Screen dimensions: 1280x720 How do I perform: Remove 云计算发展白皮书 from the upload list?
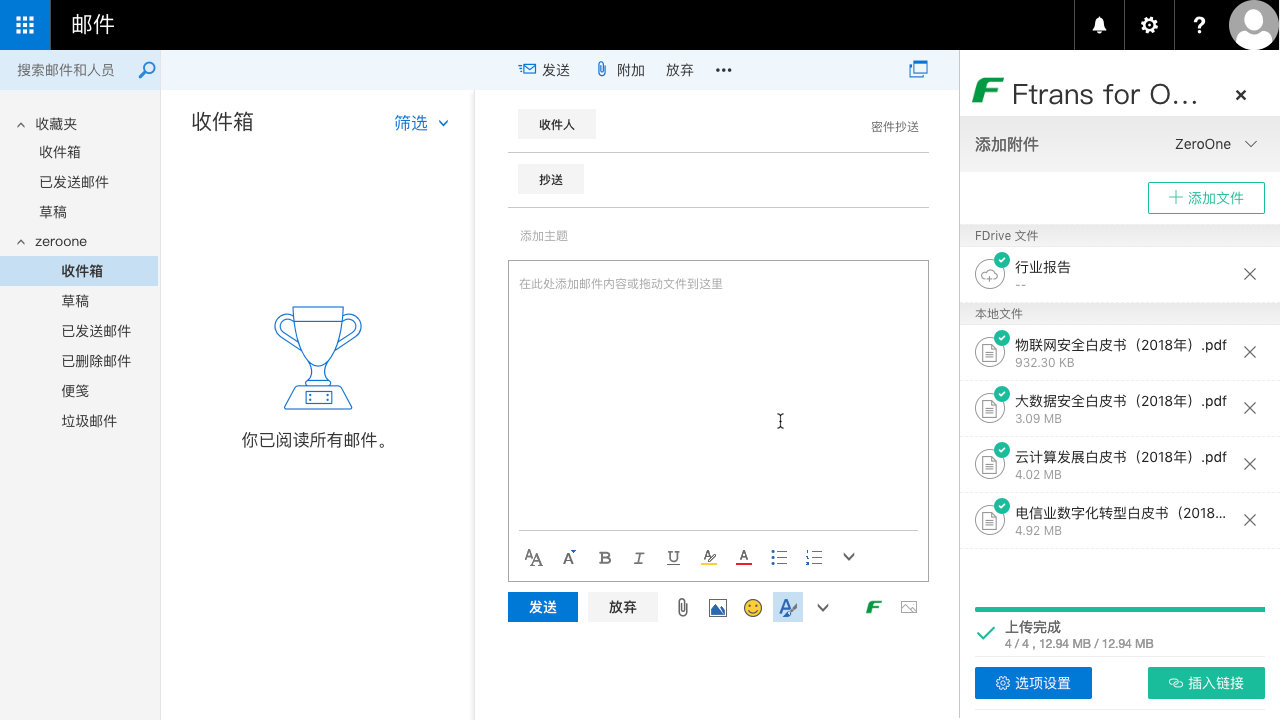[1250, 464]
